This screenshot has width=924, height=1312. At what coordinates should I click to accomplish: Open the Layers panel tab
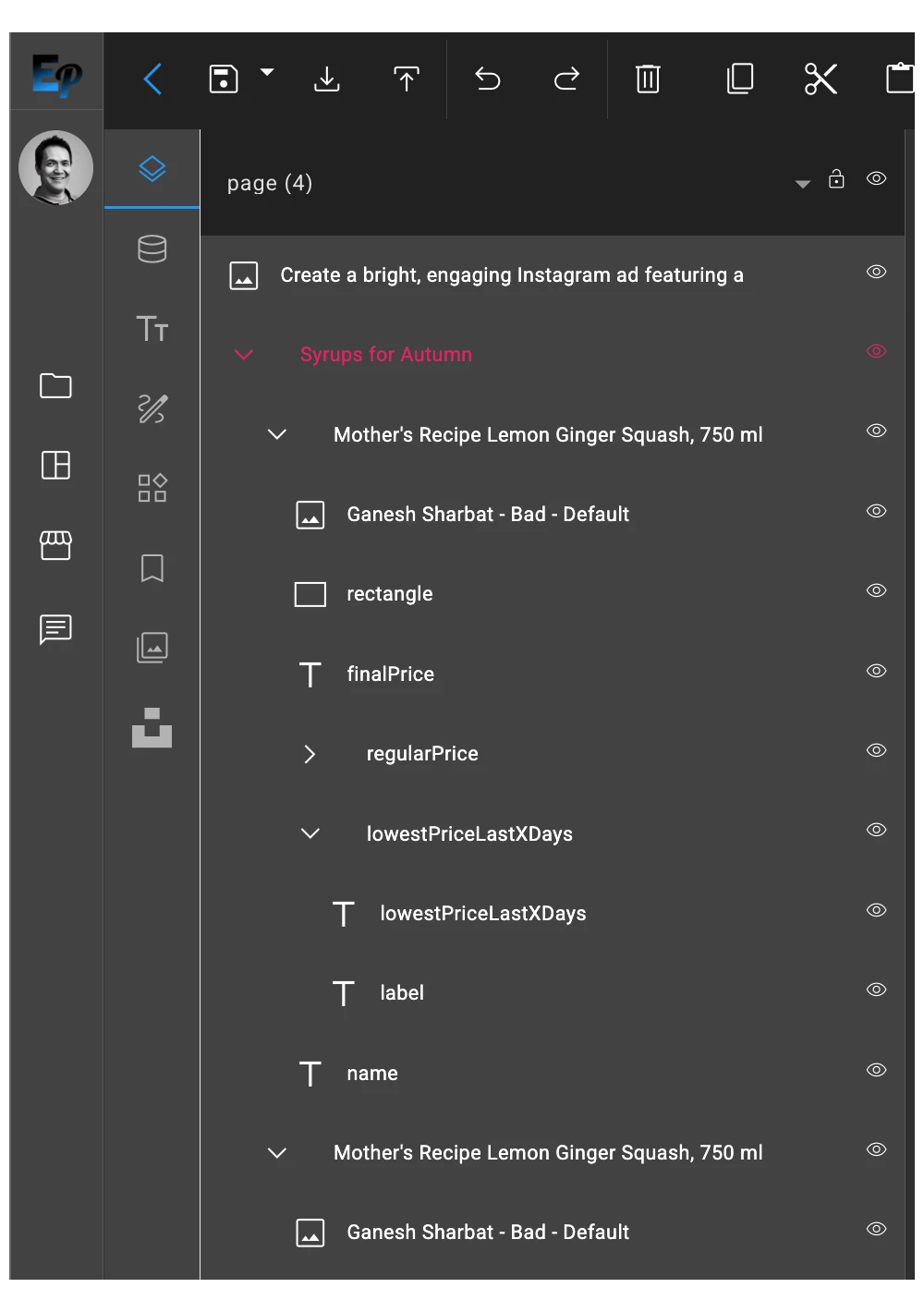pyautogui.click(x=152, y=169)
